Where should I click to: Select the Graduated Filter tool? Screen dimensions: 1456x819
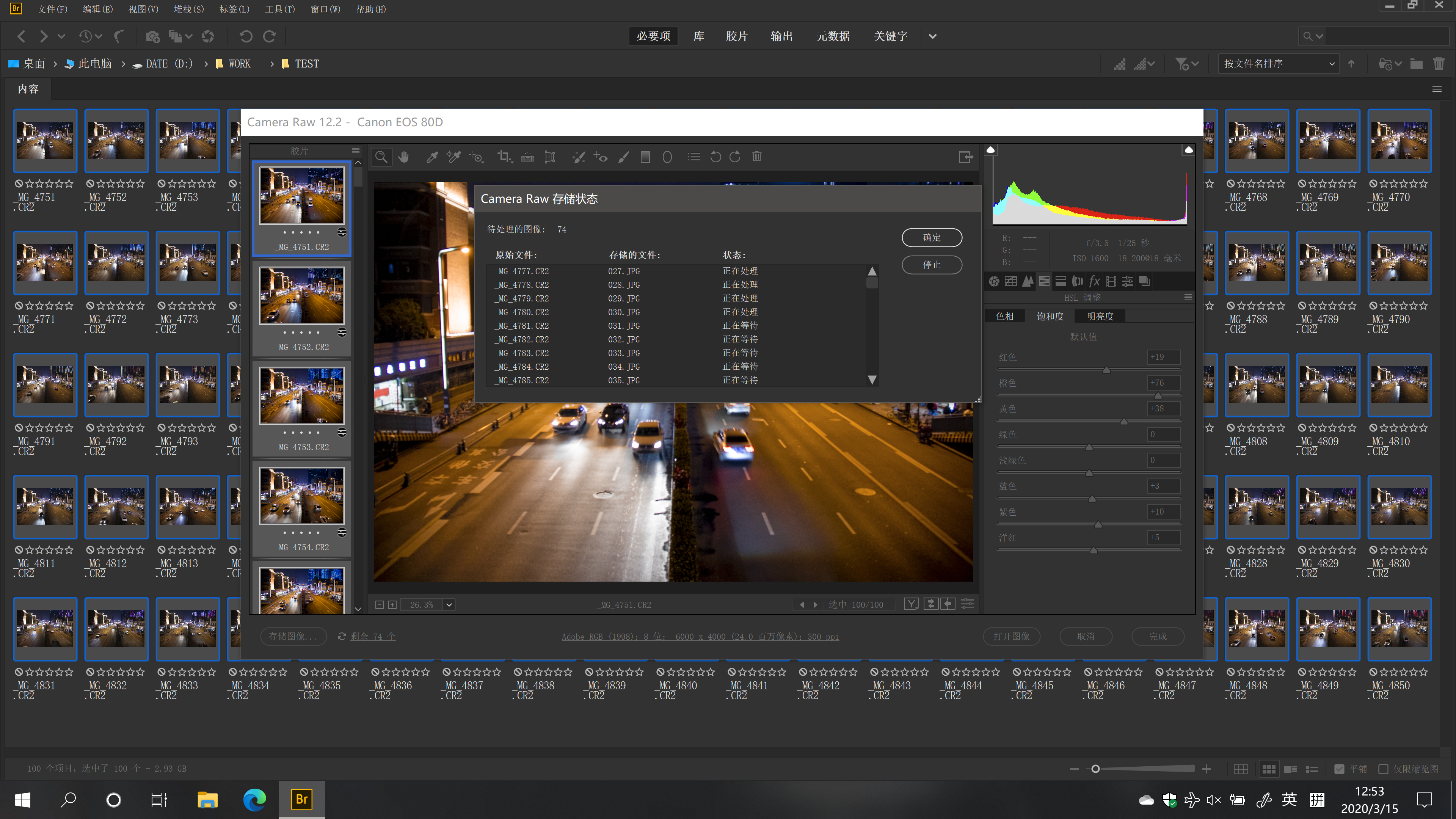[645, 157]
